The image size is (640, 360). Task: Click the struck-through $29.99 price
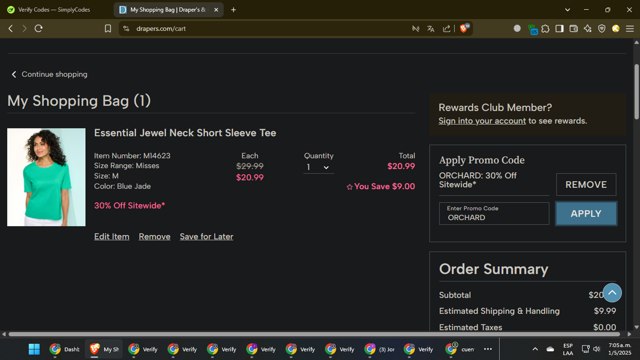[250, 166]
